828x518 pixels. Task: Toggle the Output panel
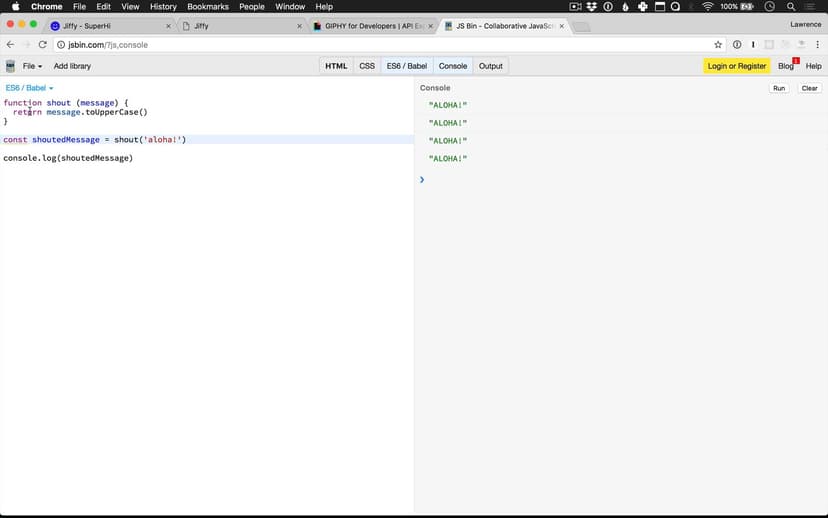(x=490, y=66)
